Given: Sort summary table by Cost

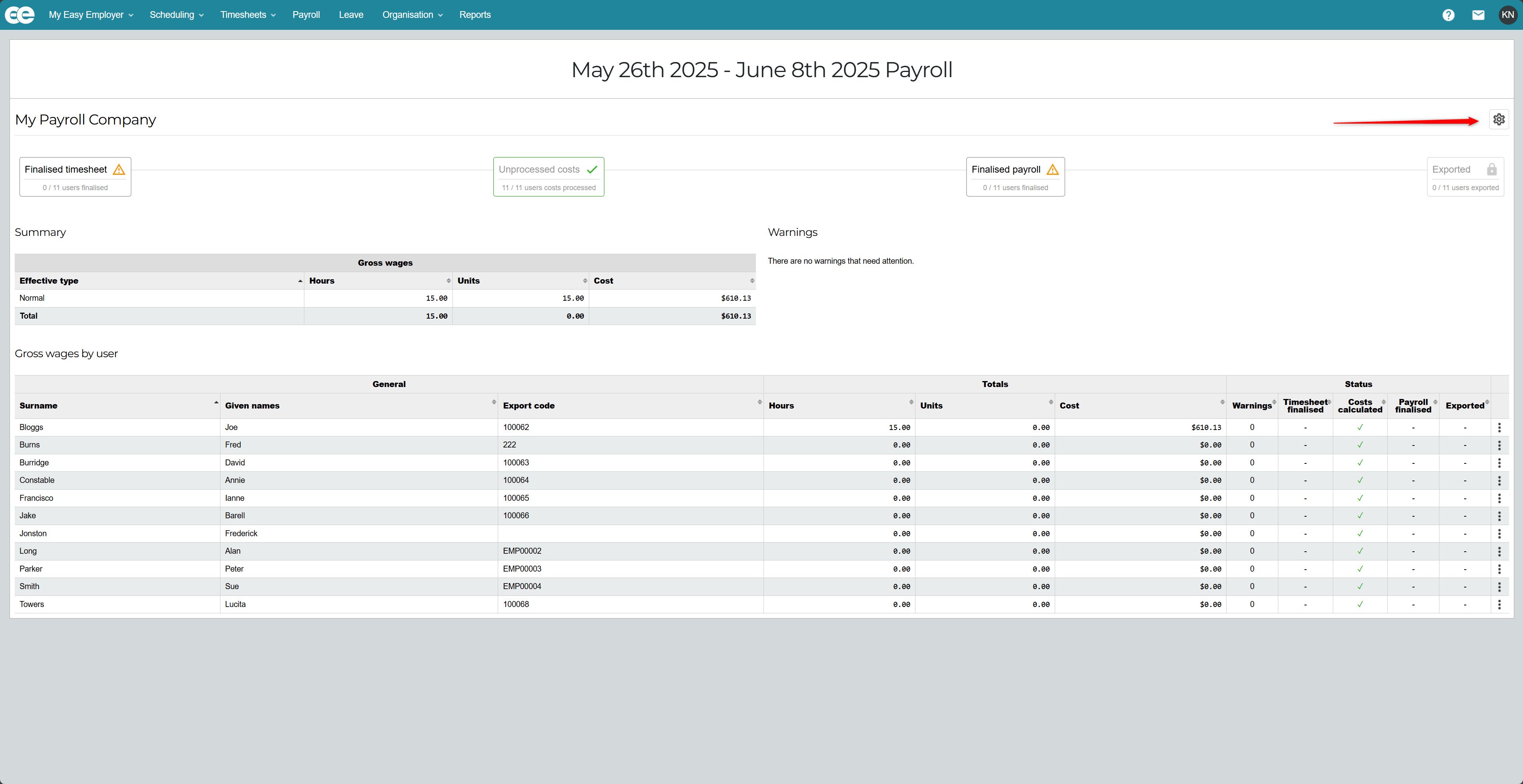Looking at the screenshot, I should point(672,281).
